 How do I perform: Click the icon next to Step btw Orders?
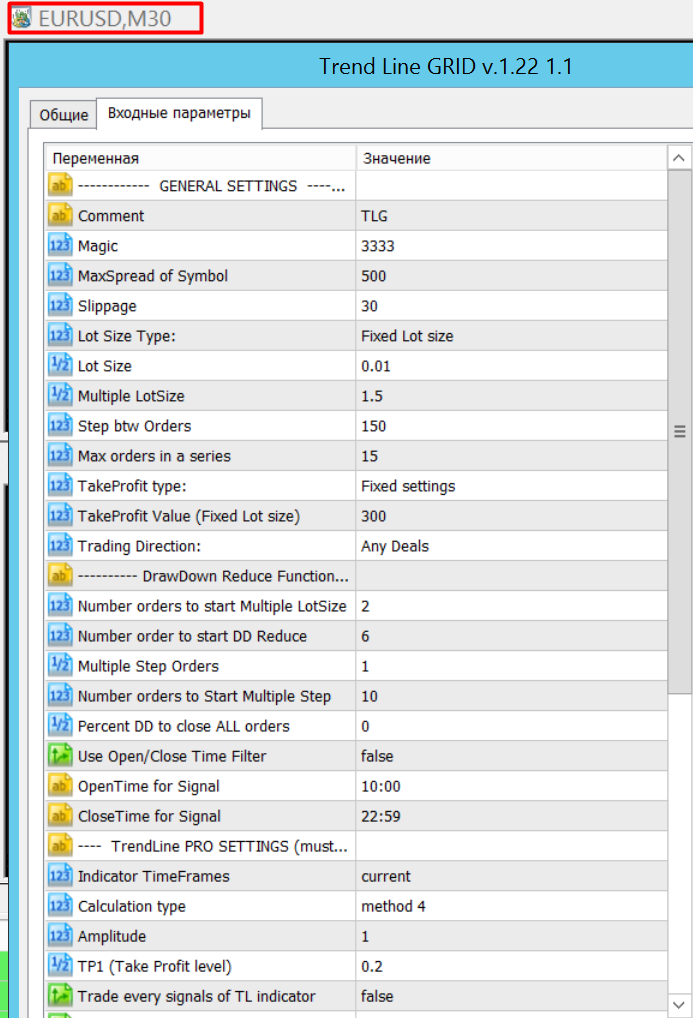[60, 425]
